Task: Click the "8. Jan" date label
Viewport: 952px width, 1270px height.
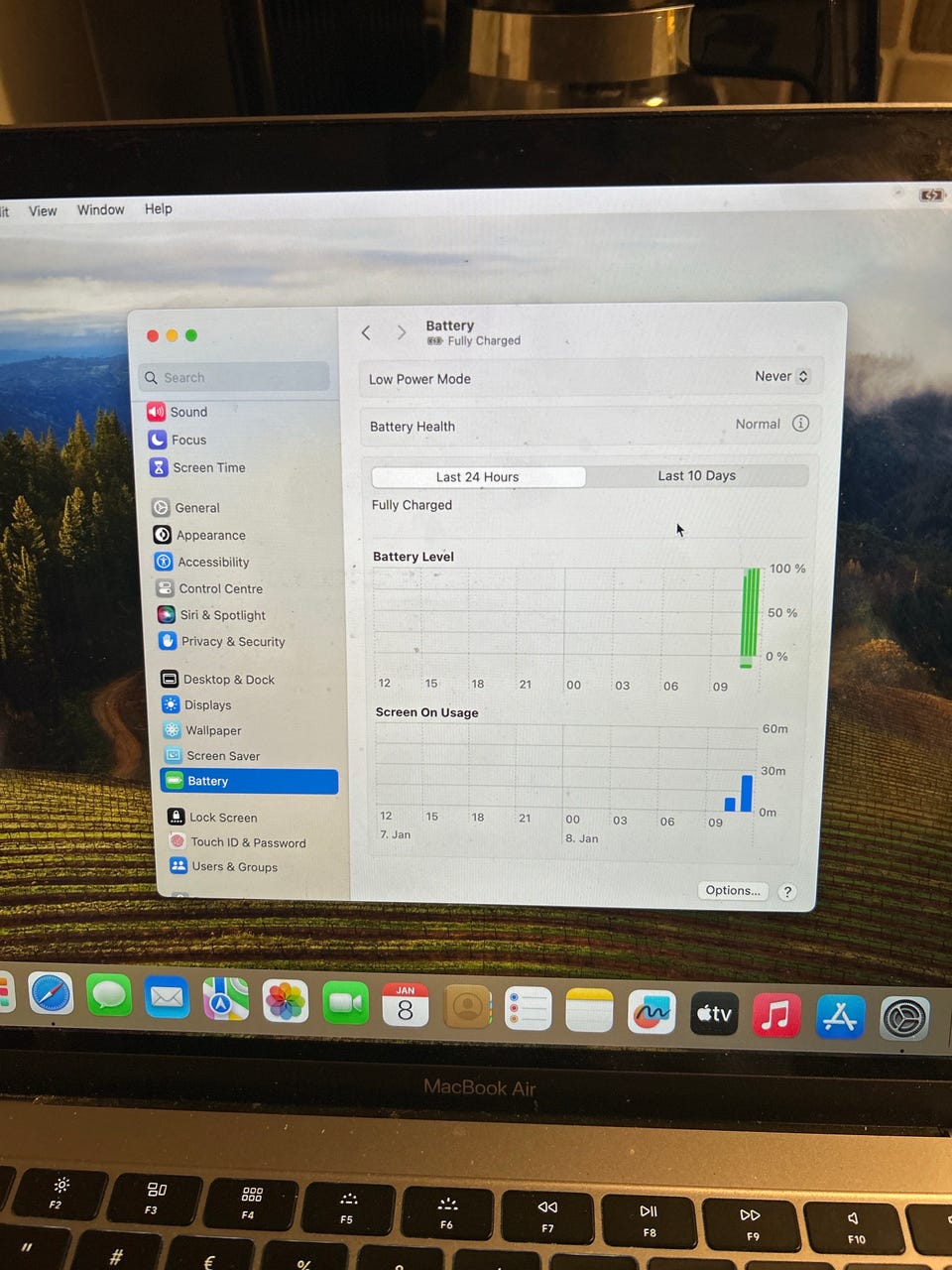Action: pos(582,838)
